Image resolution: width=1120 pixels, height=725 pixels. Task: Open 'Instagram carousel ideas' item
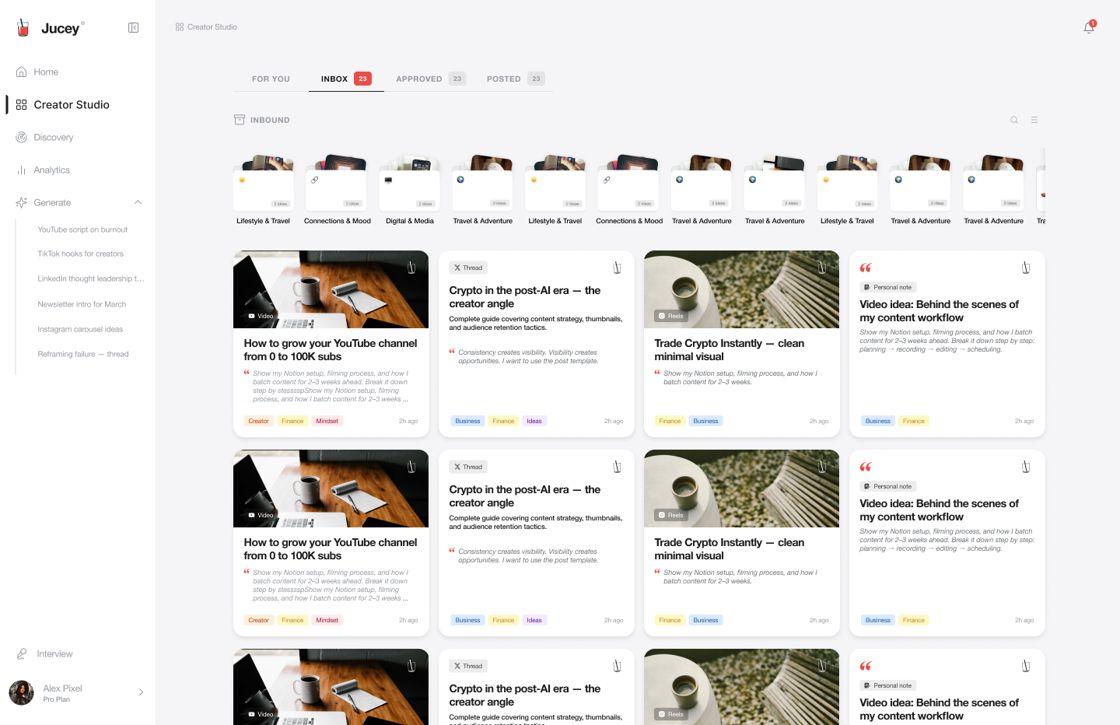[80, 329]
